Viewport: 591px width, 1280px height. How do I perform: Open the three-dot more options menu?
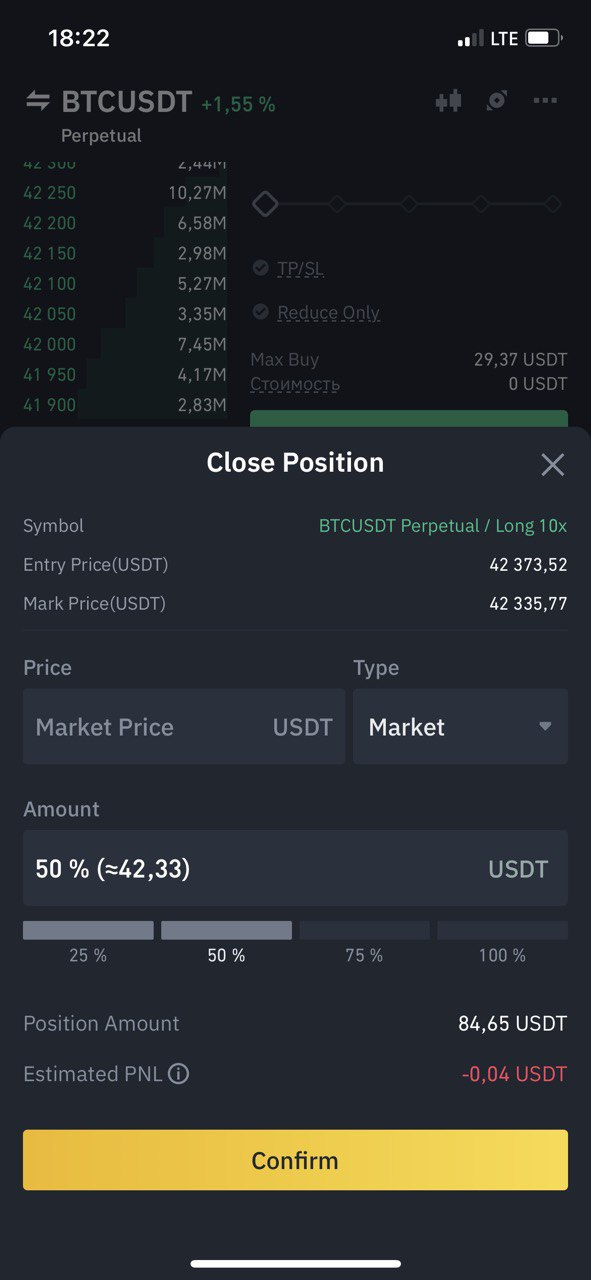click(545, 101)
